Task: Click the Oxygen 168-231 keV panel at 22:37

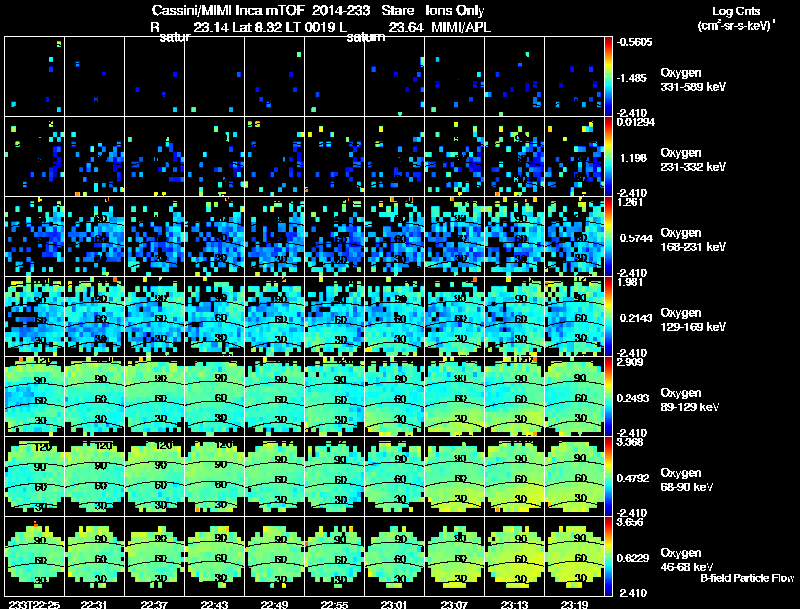Action: point(155,237)
